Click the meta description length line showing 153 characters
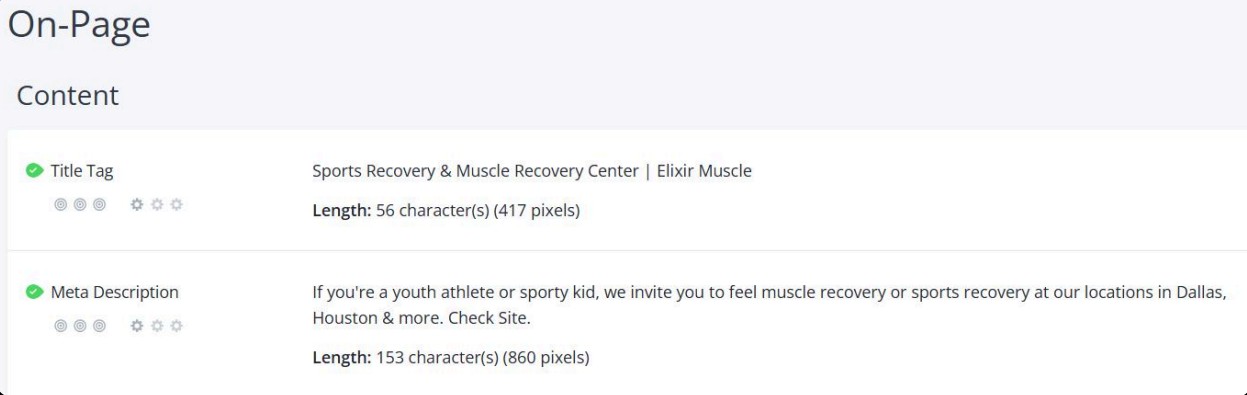The width and height of the screenshot is (1247, 395). pos(451,357)
